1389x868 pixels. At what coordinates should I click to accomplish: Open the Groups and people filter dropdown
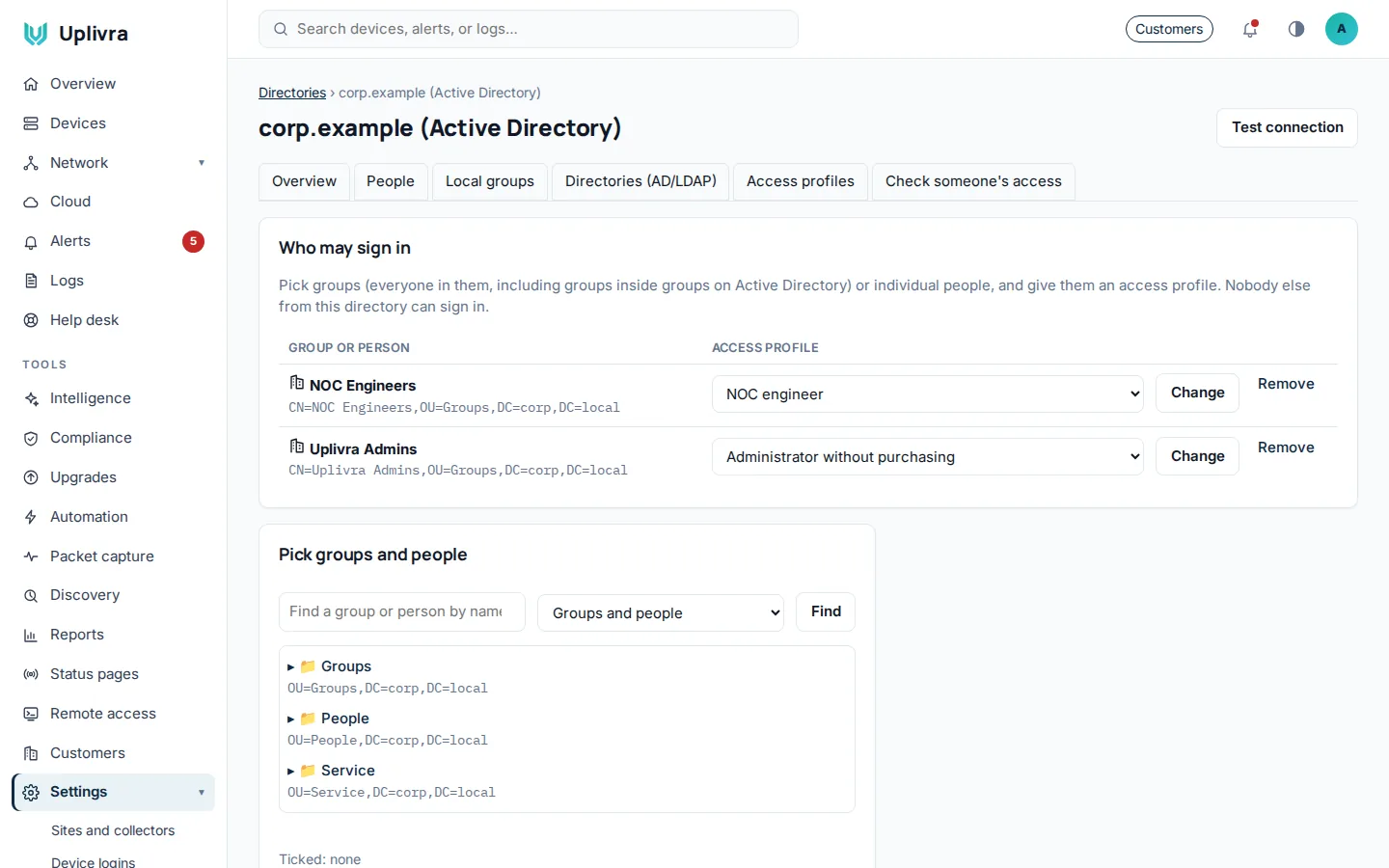661,613
